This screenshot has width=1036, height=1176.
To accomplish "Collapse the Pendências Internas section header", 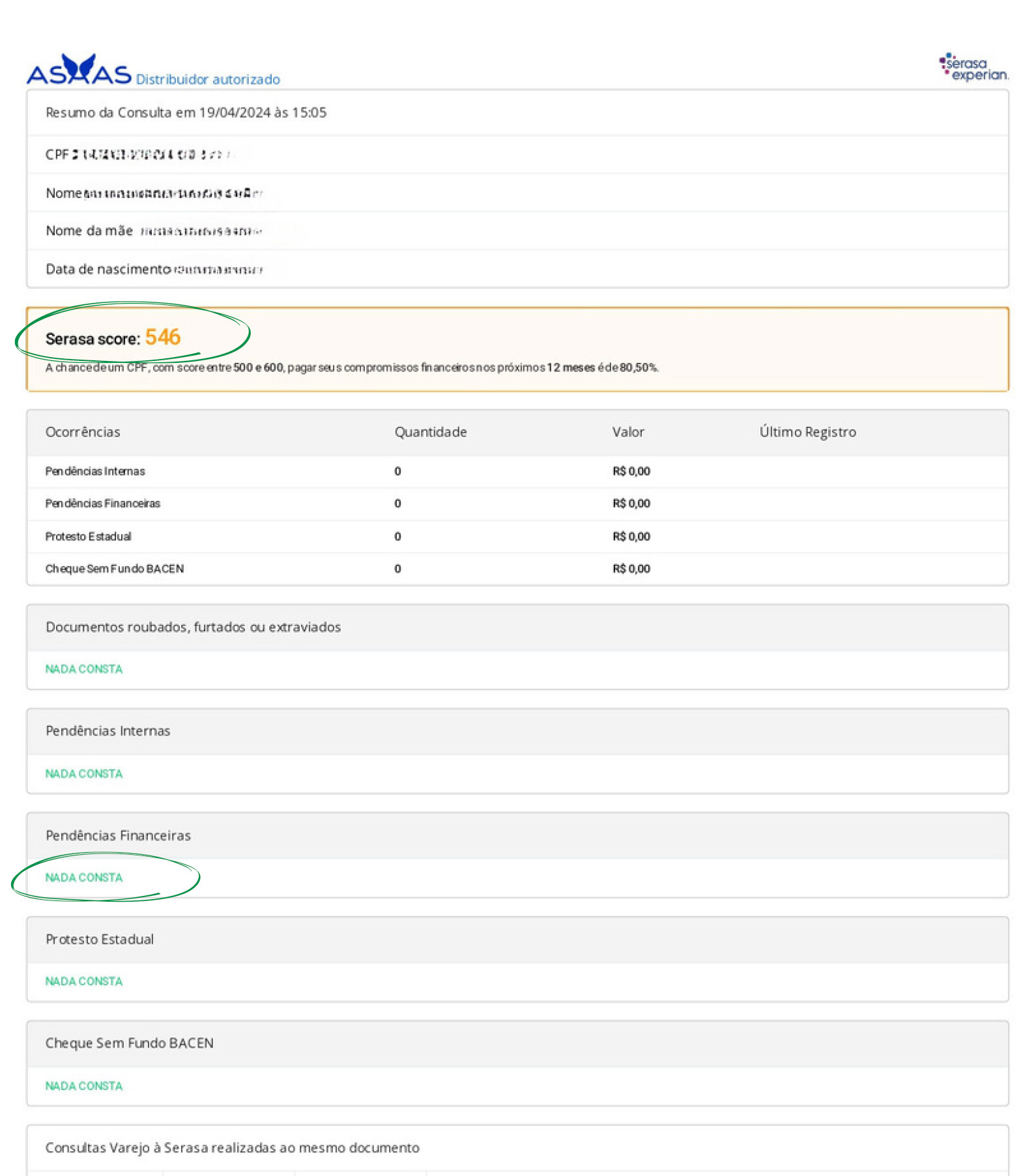I will click(108, 731).
